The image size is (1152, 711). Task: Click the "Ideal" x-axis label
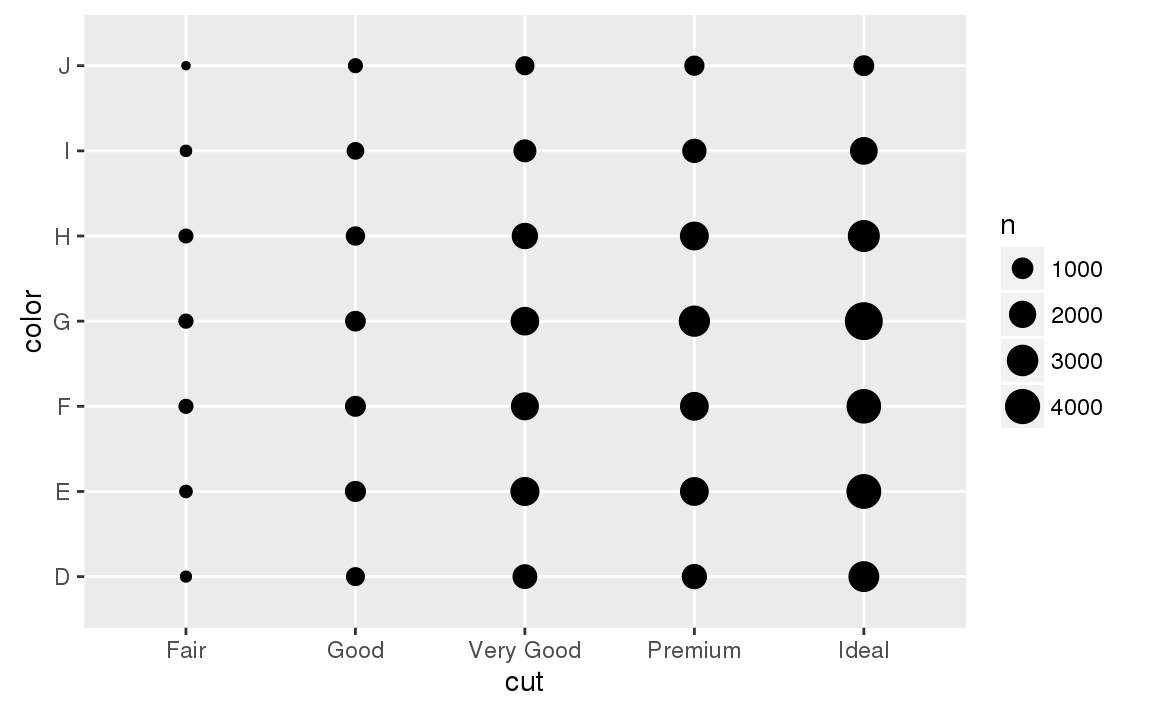coord(864,651)
